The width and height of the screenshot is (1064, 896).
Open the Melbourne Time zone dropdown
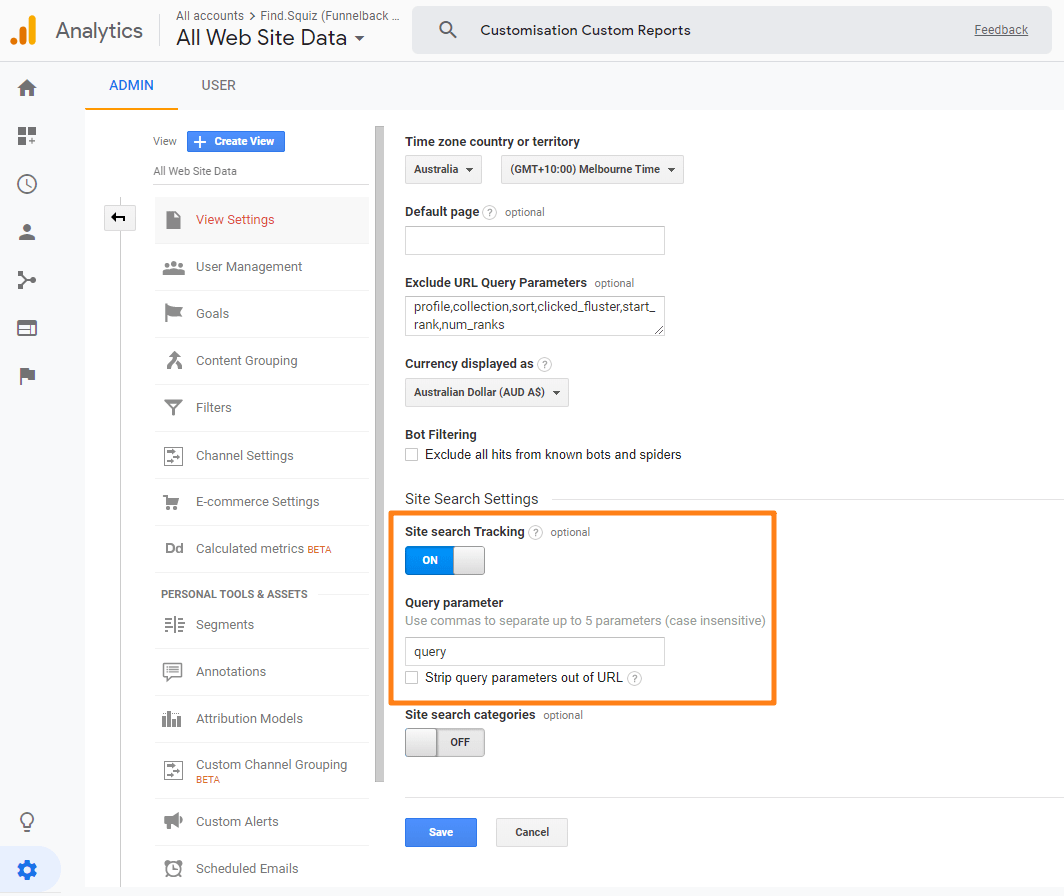[591, 169]
